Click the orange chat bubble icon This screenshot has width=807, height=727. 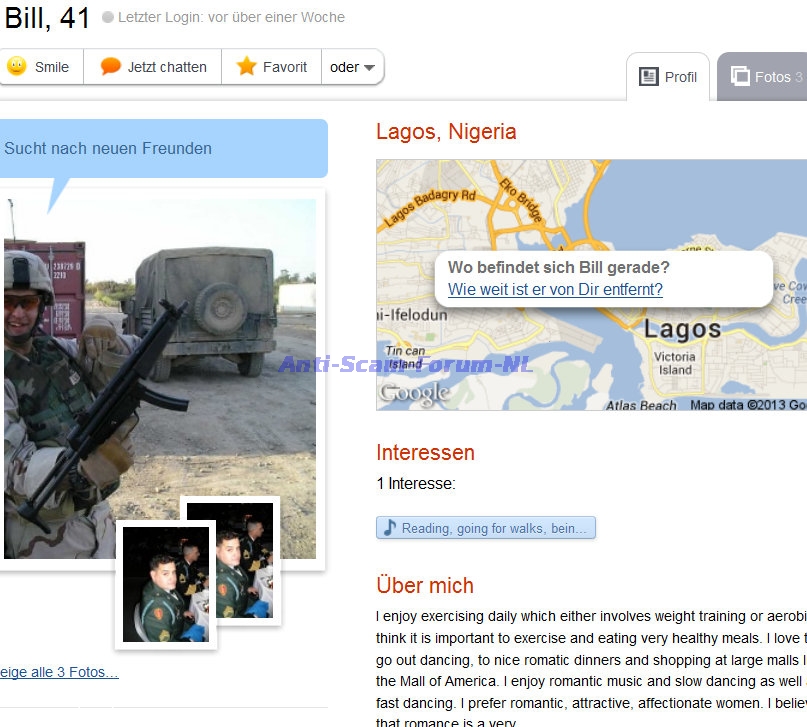point(110,66)
